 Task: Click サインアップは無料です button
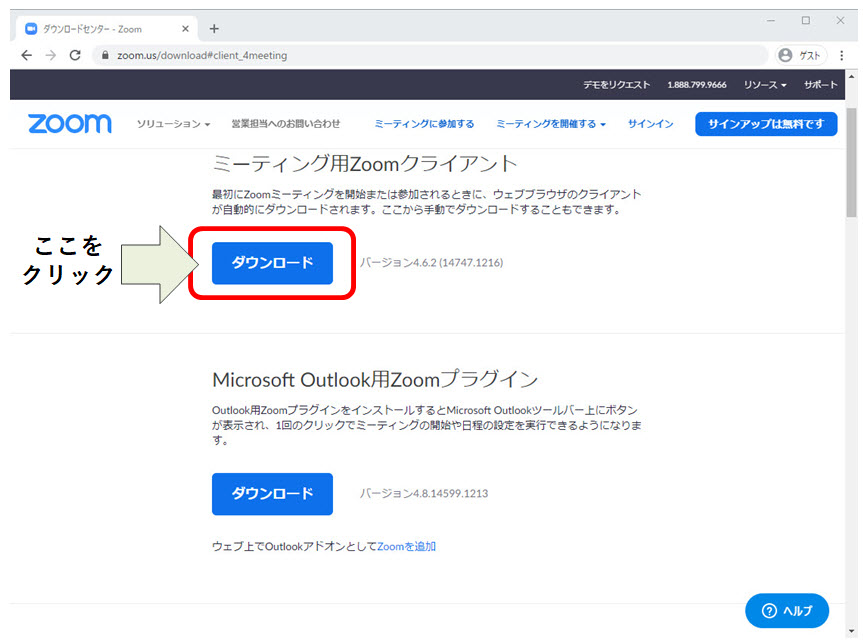pyautogui.click(x=766, y=124)
